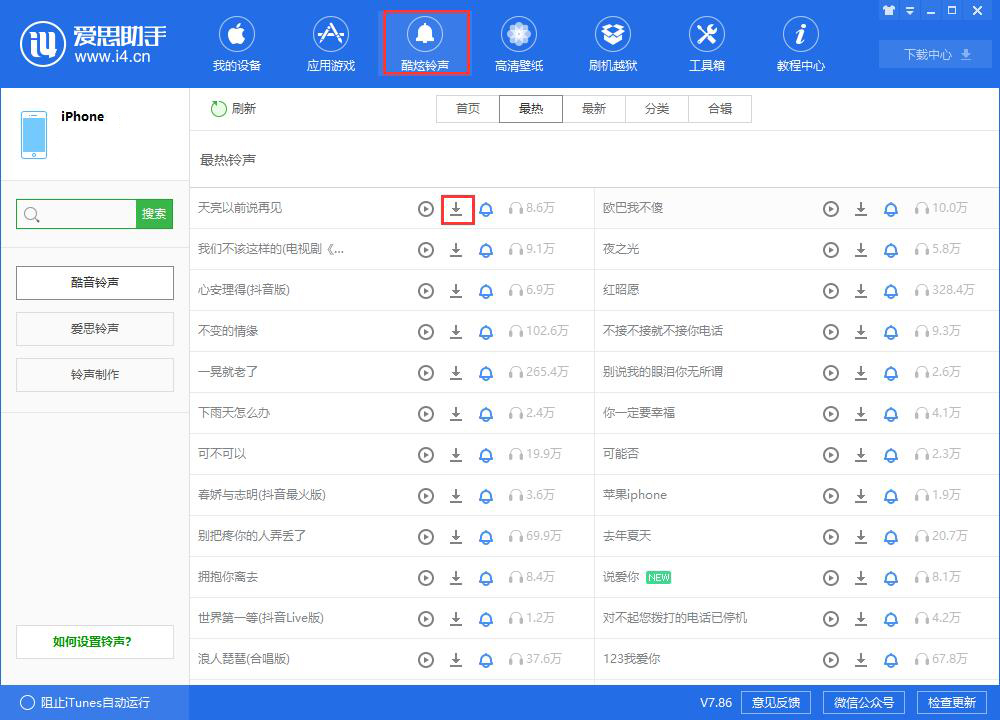The height and width of the screenshot is (720, 1000).
Task: Set 夜之光 as ringtone via bell icon
Action: coord(891,249)
